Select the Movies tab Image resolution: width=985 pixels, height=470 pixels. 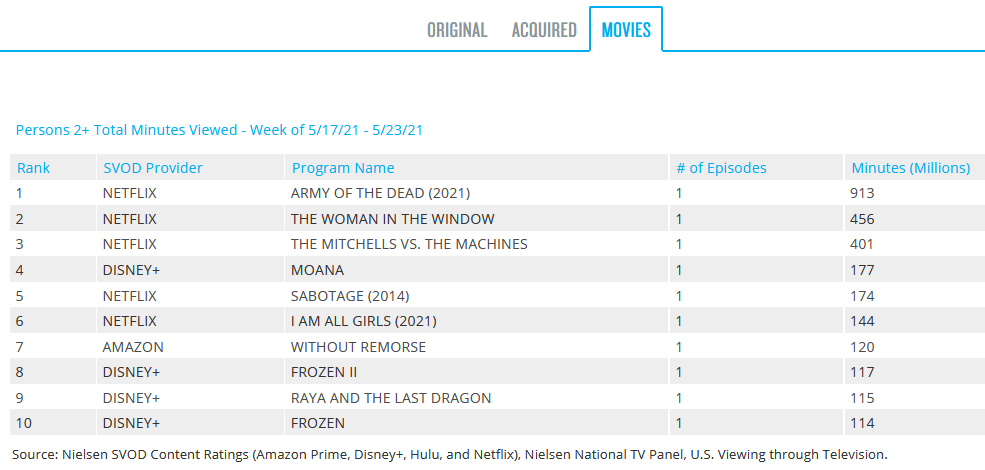tap(626, 30)
